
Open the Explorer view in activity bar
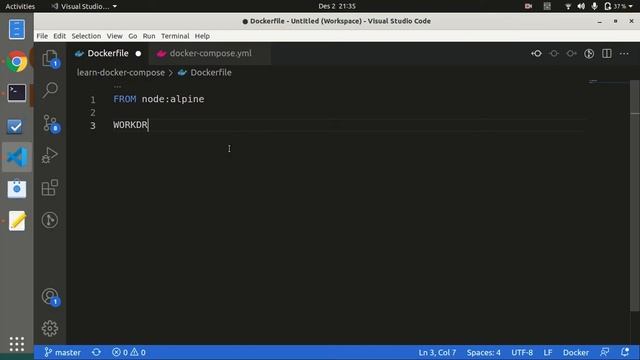coord(50,58)
